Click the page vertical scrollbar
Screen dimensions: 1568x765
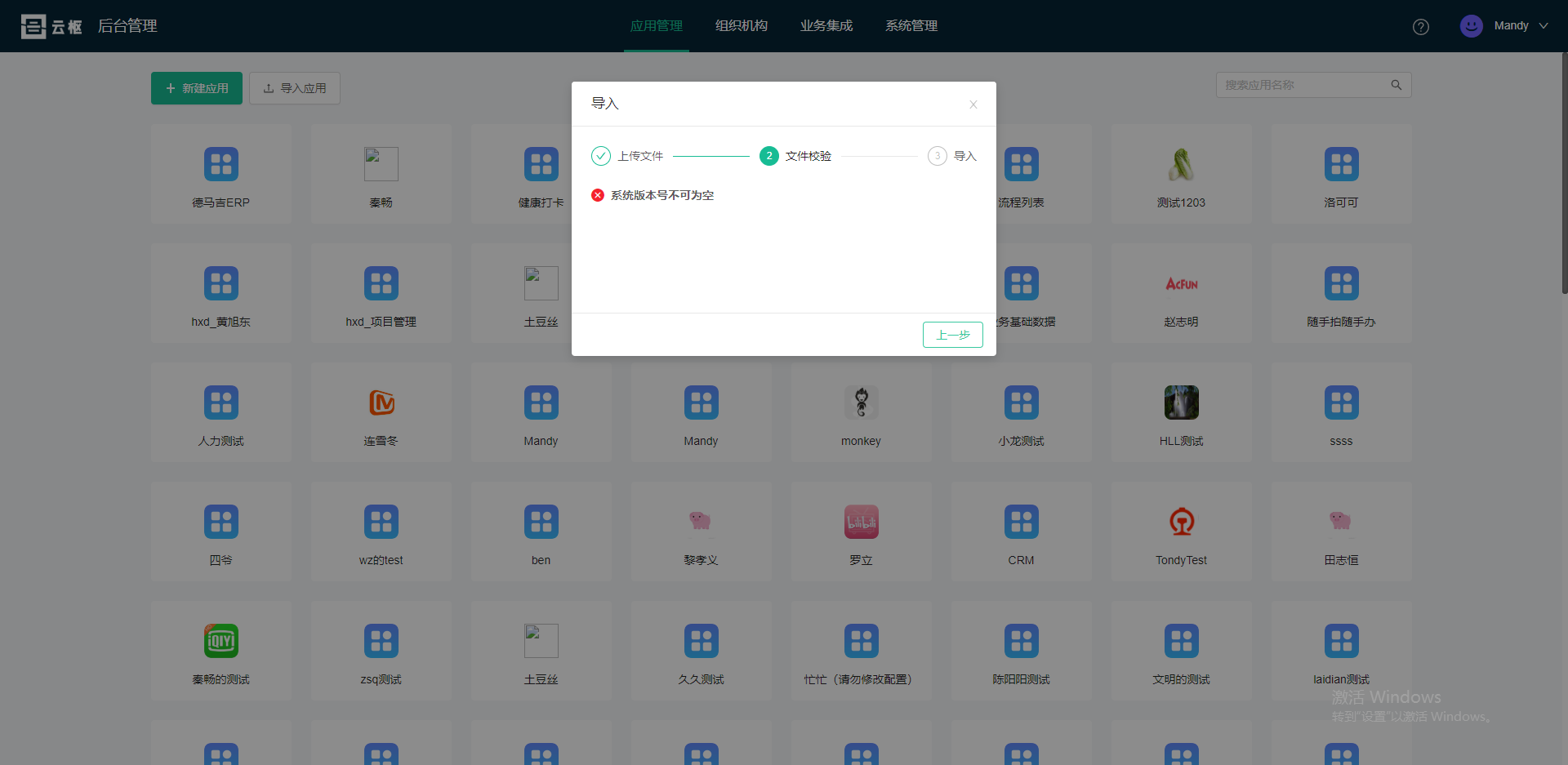[1564, 173]
